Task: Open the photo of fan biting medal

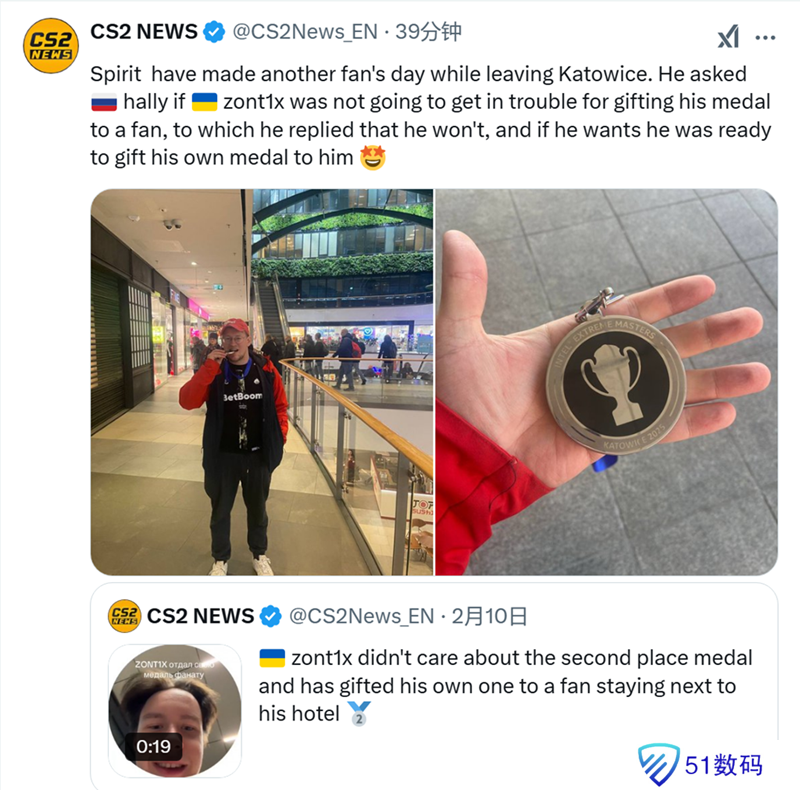Action: 262,382
